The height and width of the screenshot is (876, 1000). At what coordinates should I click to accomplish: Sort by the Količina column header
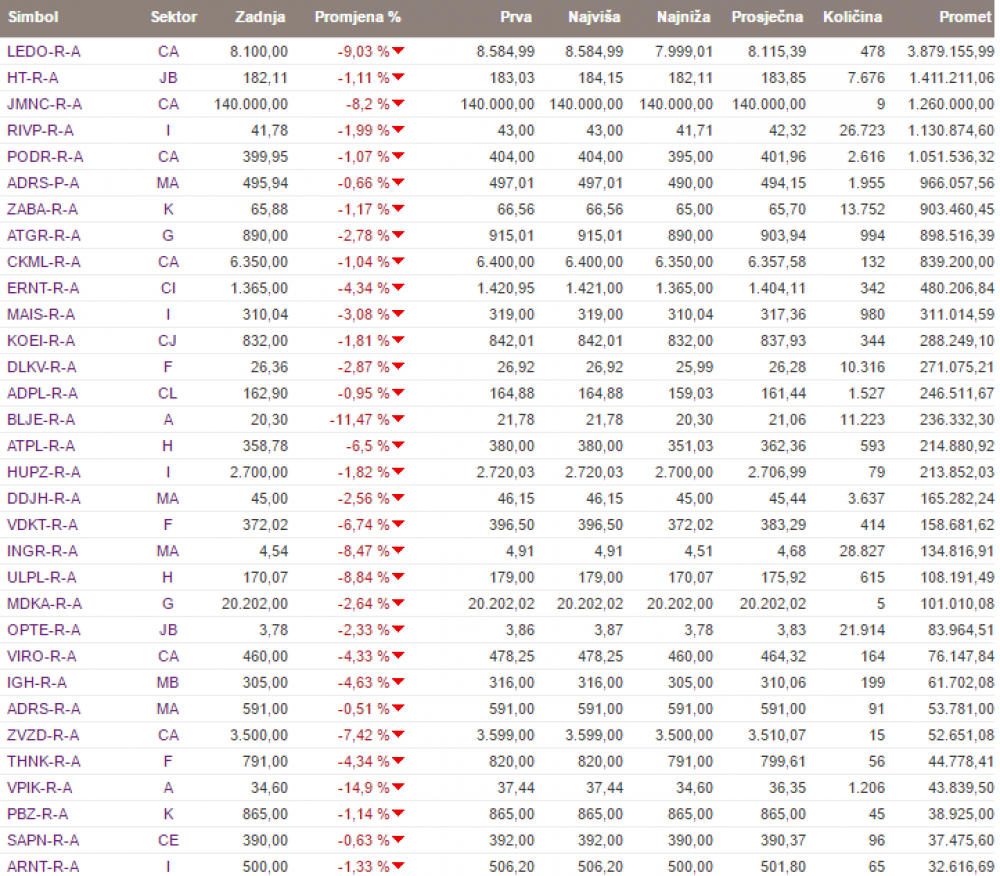[852, 17]
